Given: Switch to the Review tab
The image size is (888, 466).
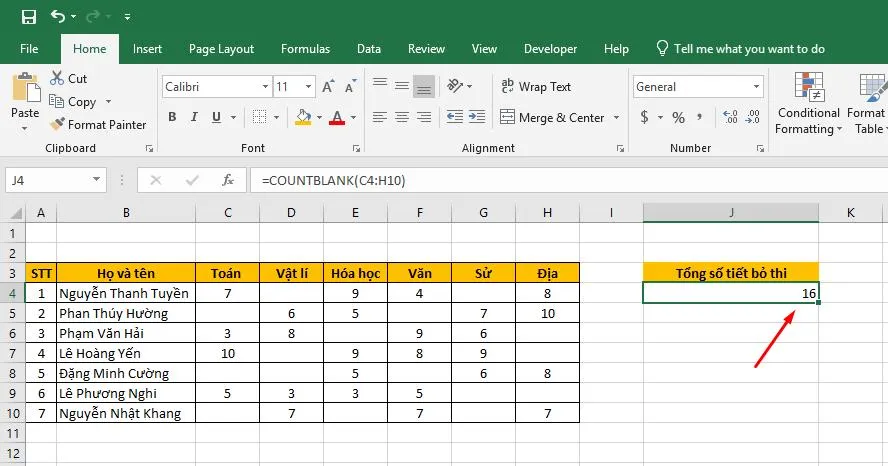Looking at the screenshot, I should click(x=426, y=49).
